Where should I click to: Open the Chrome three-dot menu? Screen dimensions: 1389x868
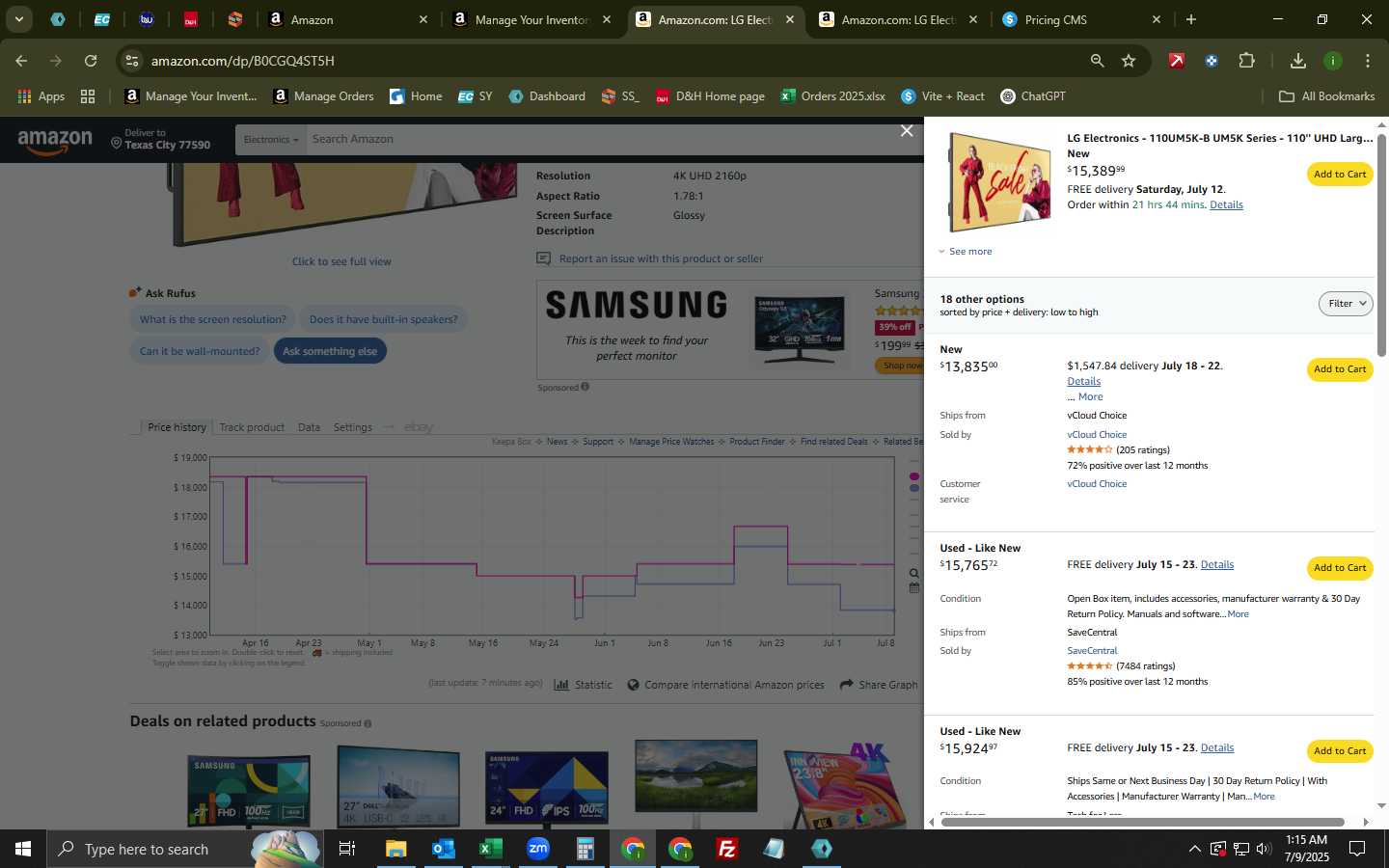click(x=1368, y=61)
